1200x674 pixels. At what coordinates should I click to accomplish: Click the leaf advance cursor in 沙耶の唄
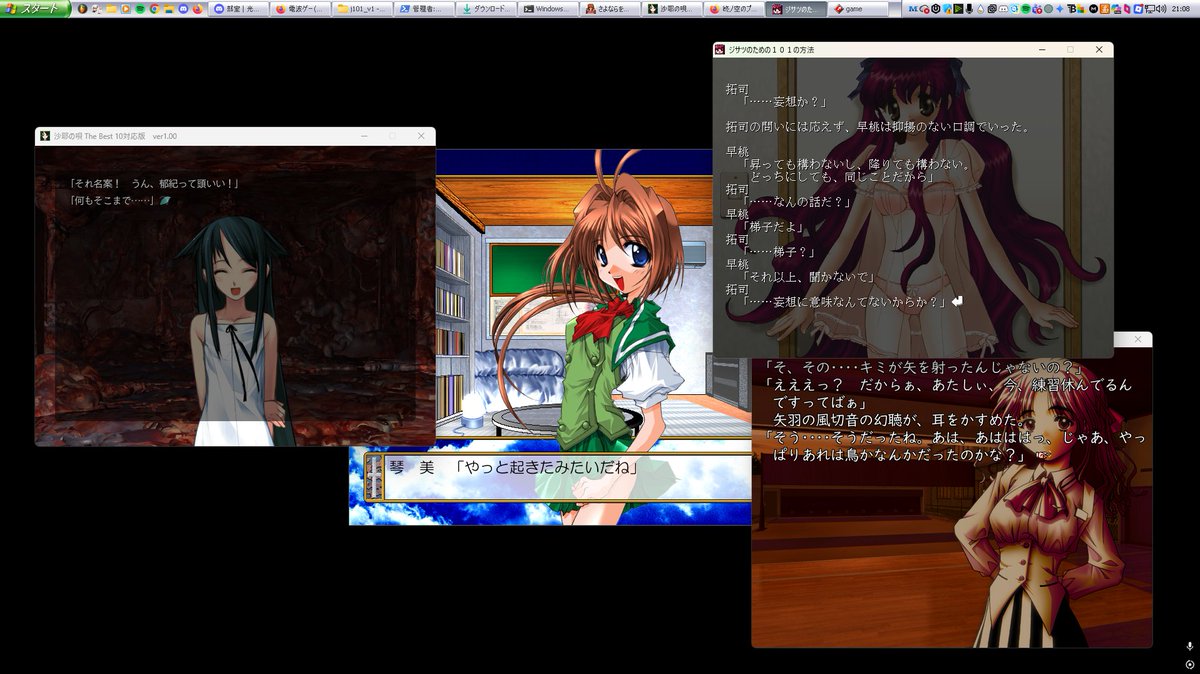tap(165, 201)
